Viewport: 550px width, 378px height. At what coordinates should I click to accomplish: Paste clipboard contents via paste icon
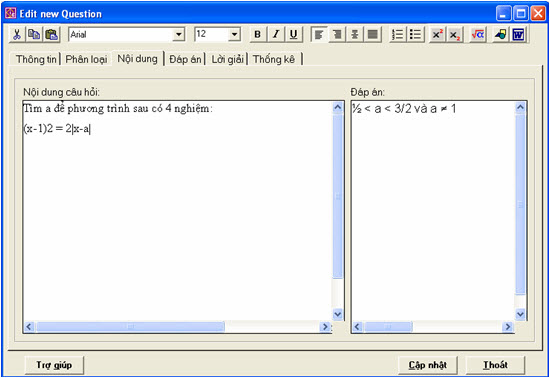click(x=52, y=35)
